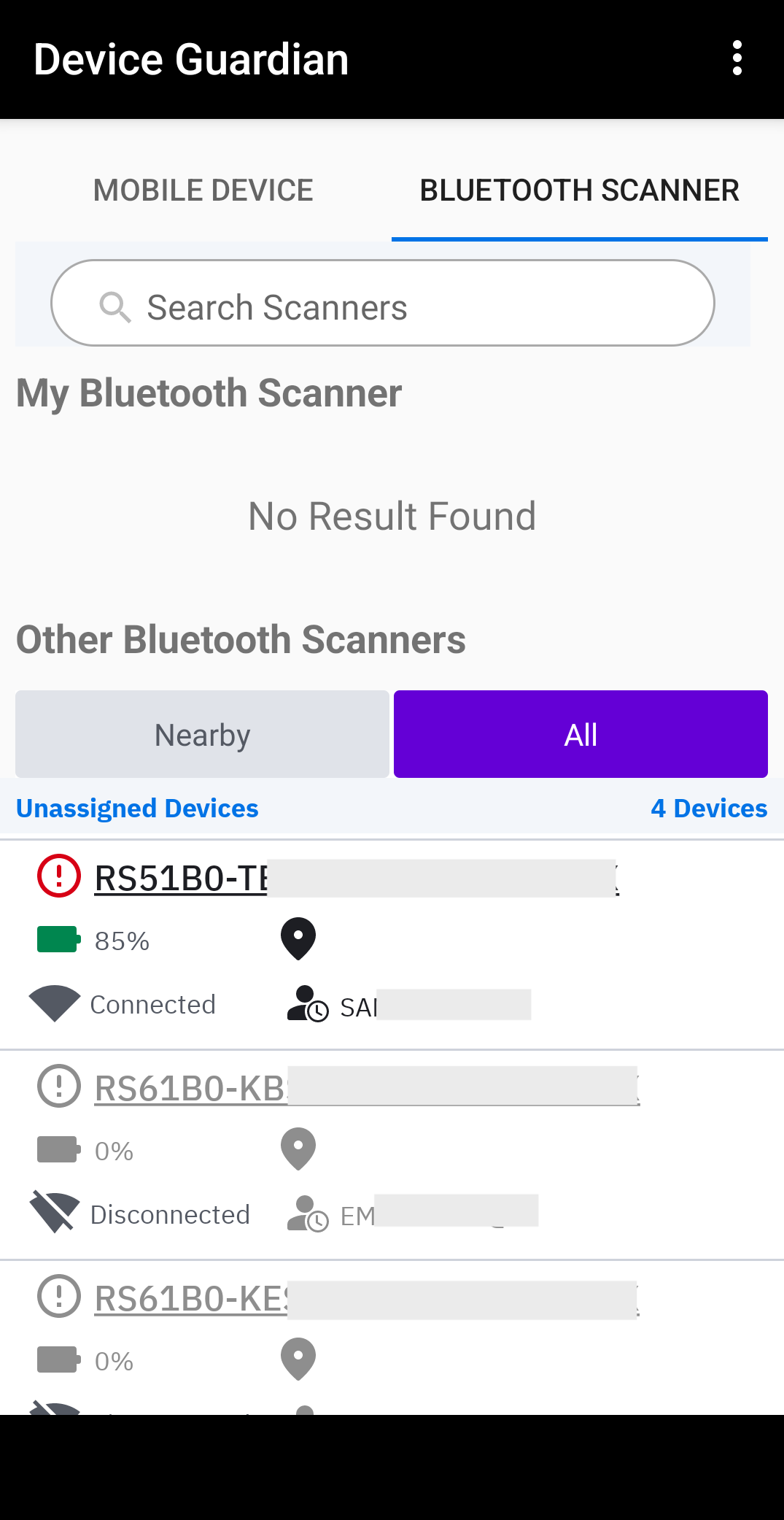Switch to the Mobile Device tab
This screenshot has height=1520, width=784.
(x=203, y=190)
